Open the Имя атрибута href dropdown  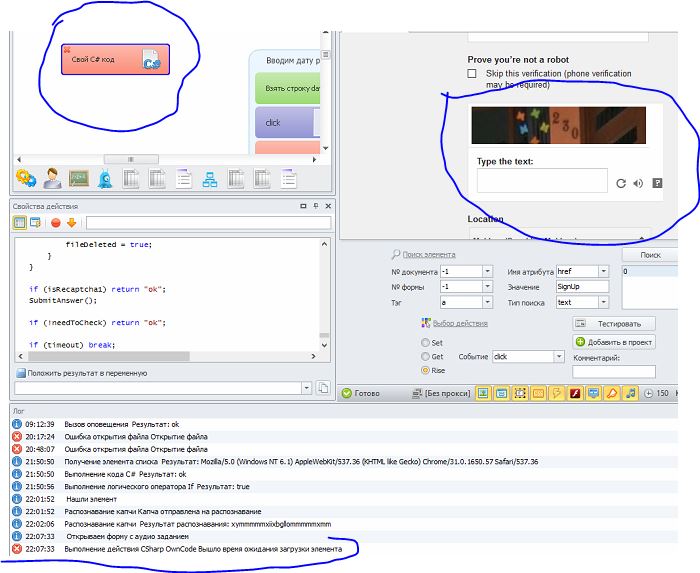pos(604,271)
